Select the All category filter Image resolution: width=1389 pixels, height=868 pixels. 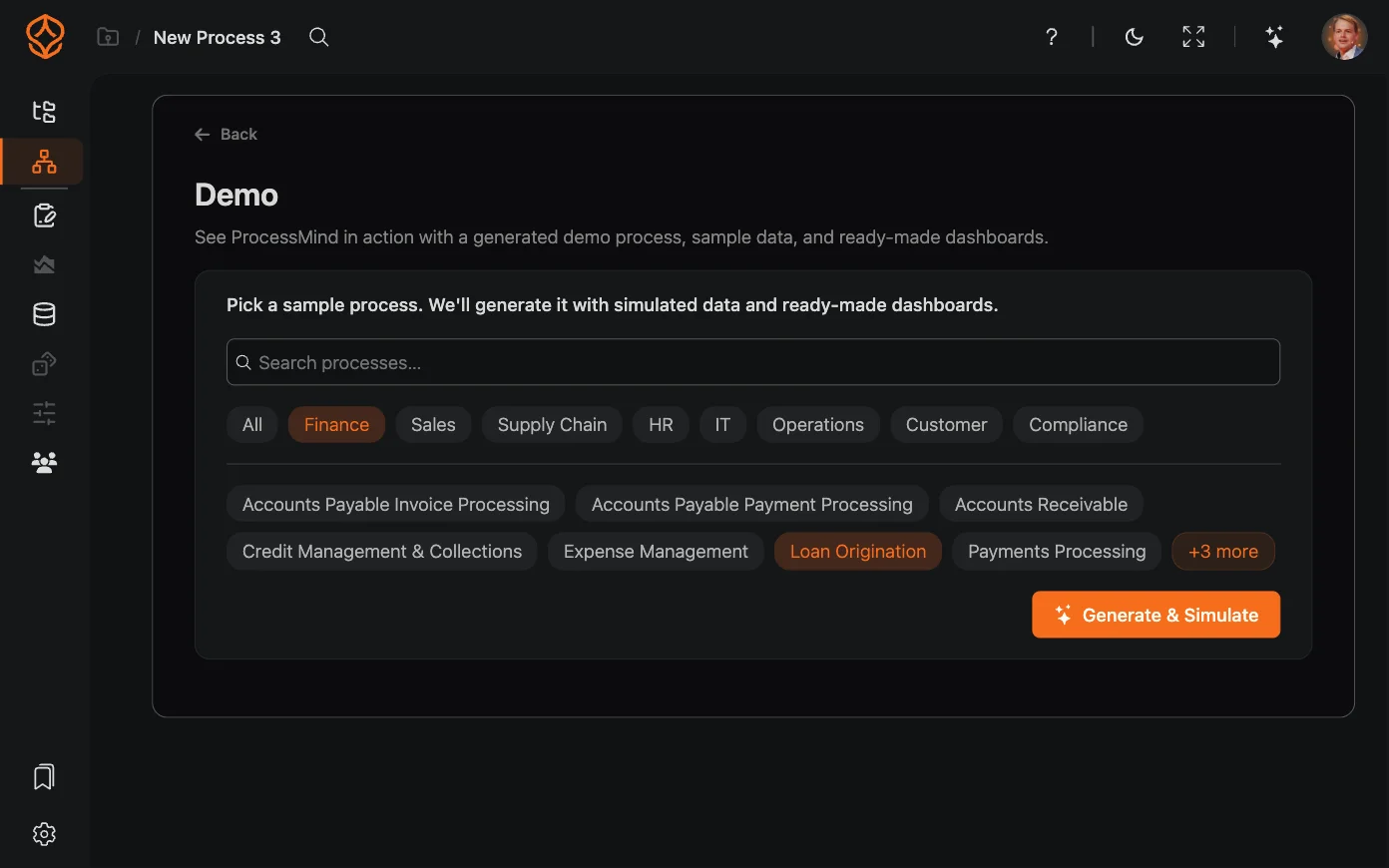[252, 425]
